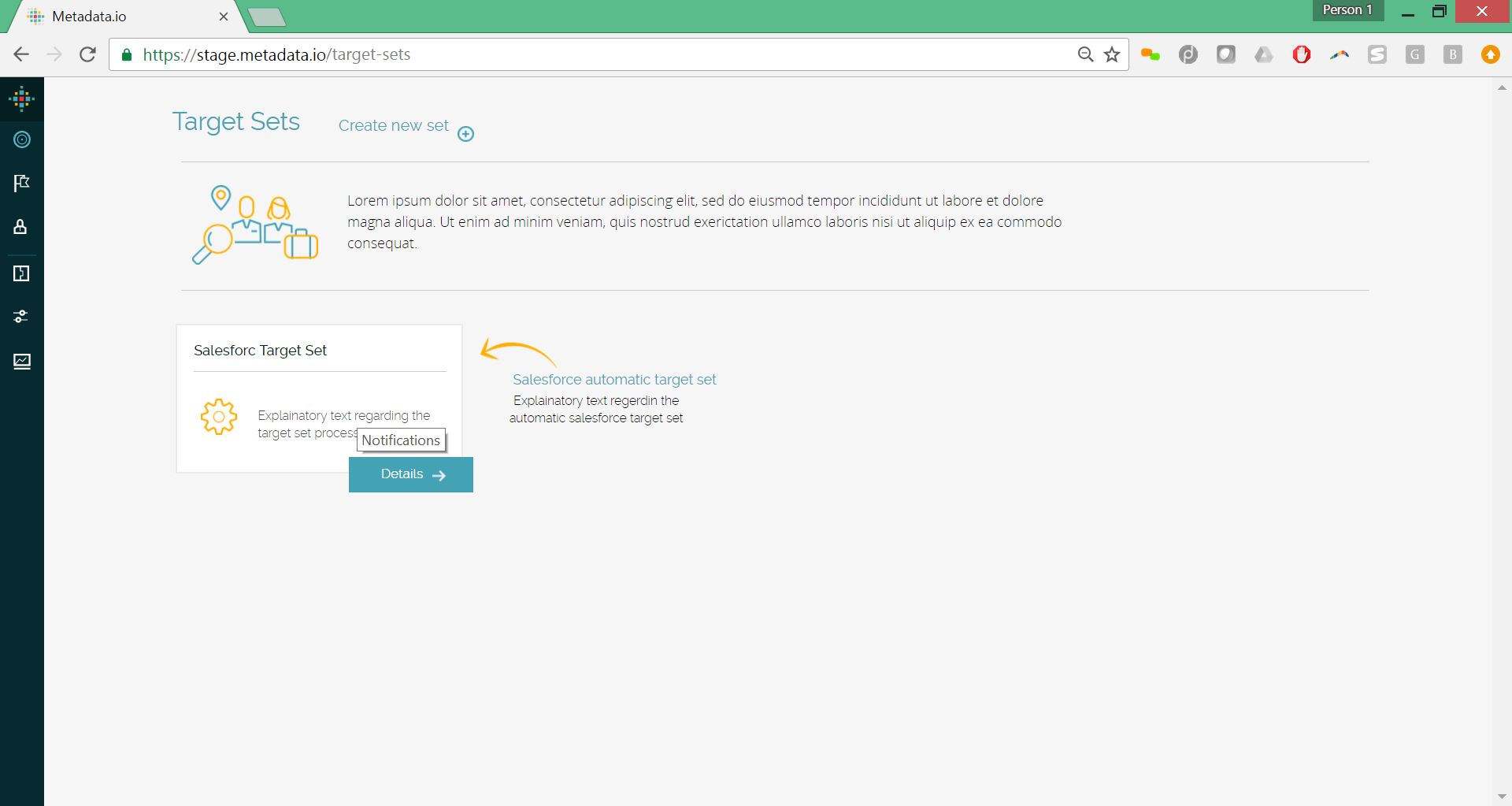This screenshot has width=1512, height=806.
Task: Reload the current page
Action: coord(87,54)
